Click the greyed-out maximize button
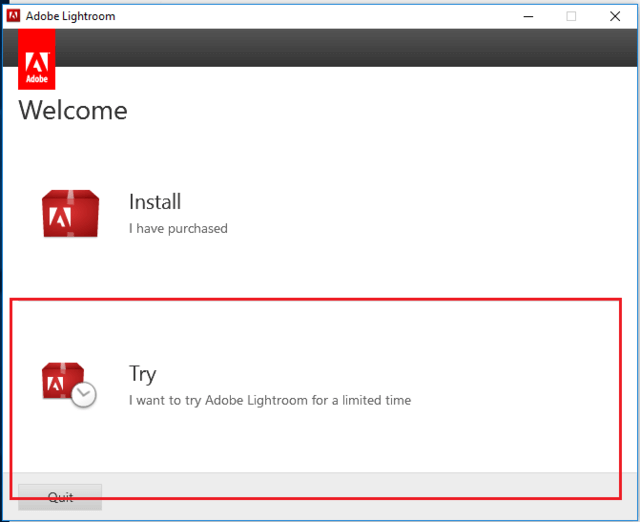 pos(571,16)
